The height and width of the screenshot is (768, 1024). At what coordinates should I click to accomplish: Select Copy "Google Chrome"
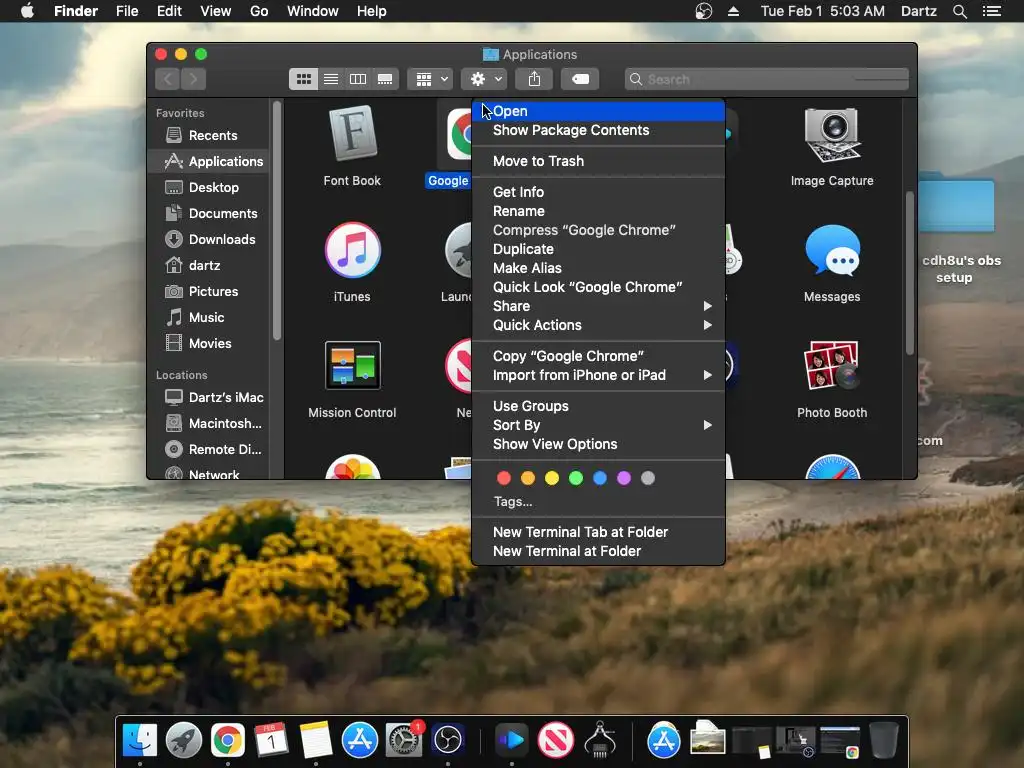pyautogui.click(x=598, y=356)
